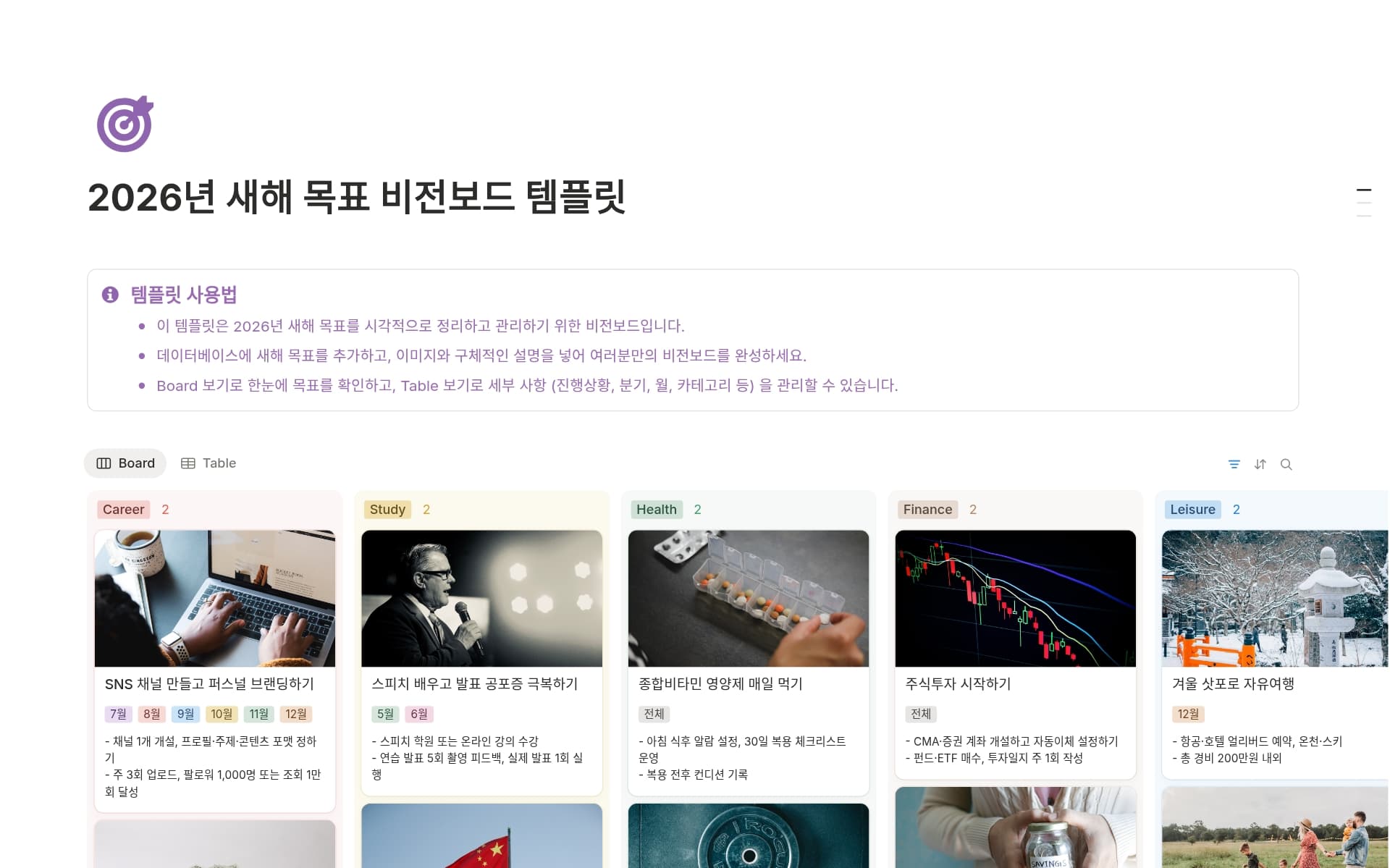Click the table icon in the Table tab

click(188, 463)
